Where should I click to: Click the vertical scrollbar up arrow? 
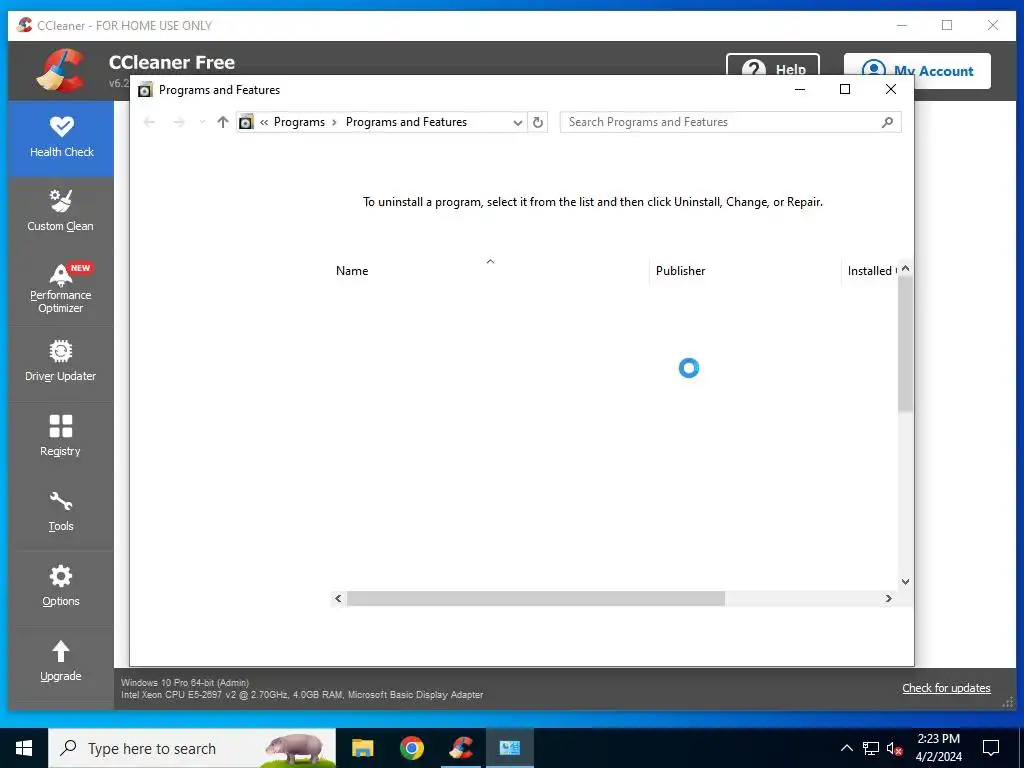tap(905, 268)
